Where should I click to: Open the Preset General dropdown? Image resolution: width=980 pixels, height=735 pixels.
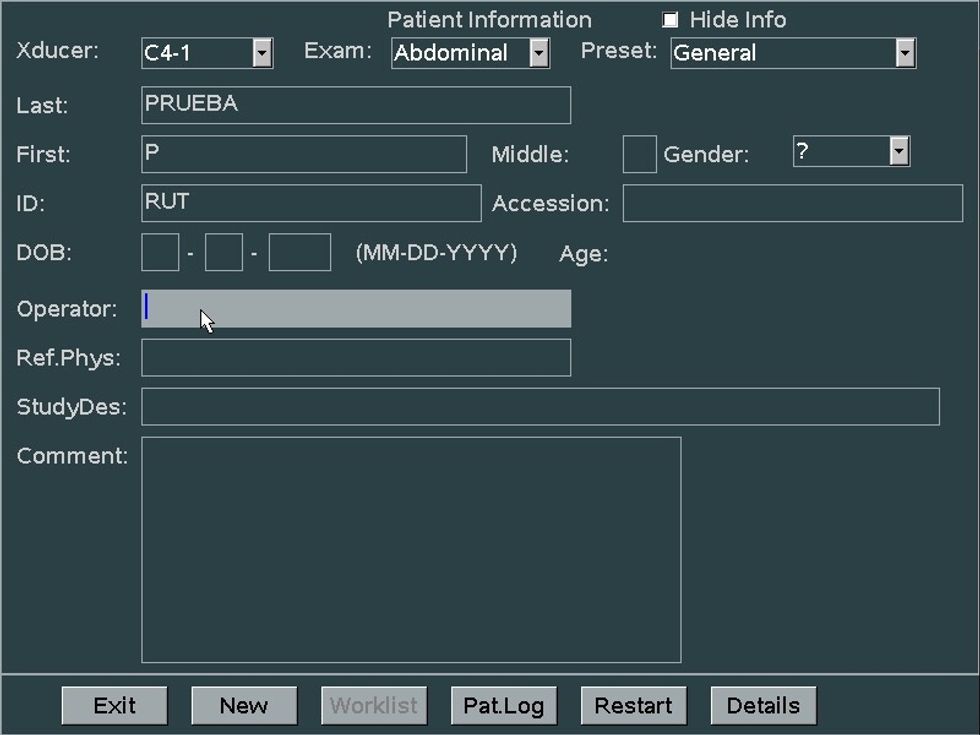click(905, 53)
